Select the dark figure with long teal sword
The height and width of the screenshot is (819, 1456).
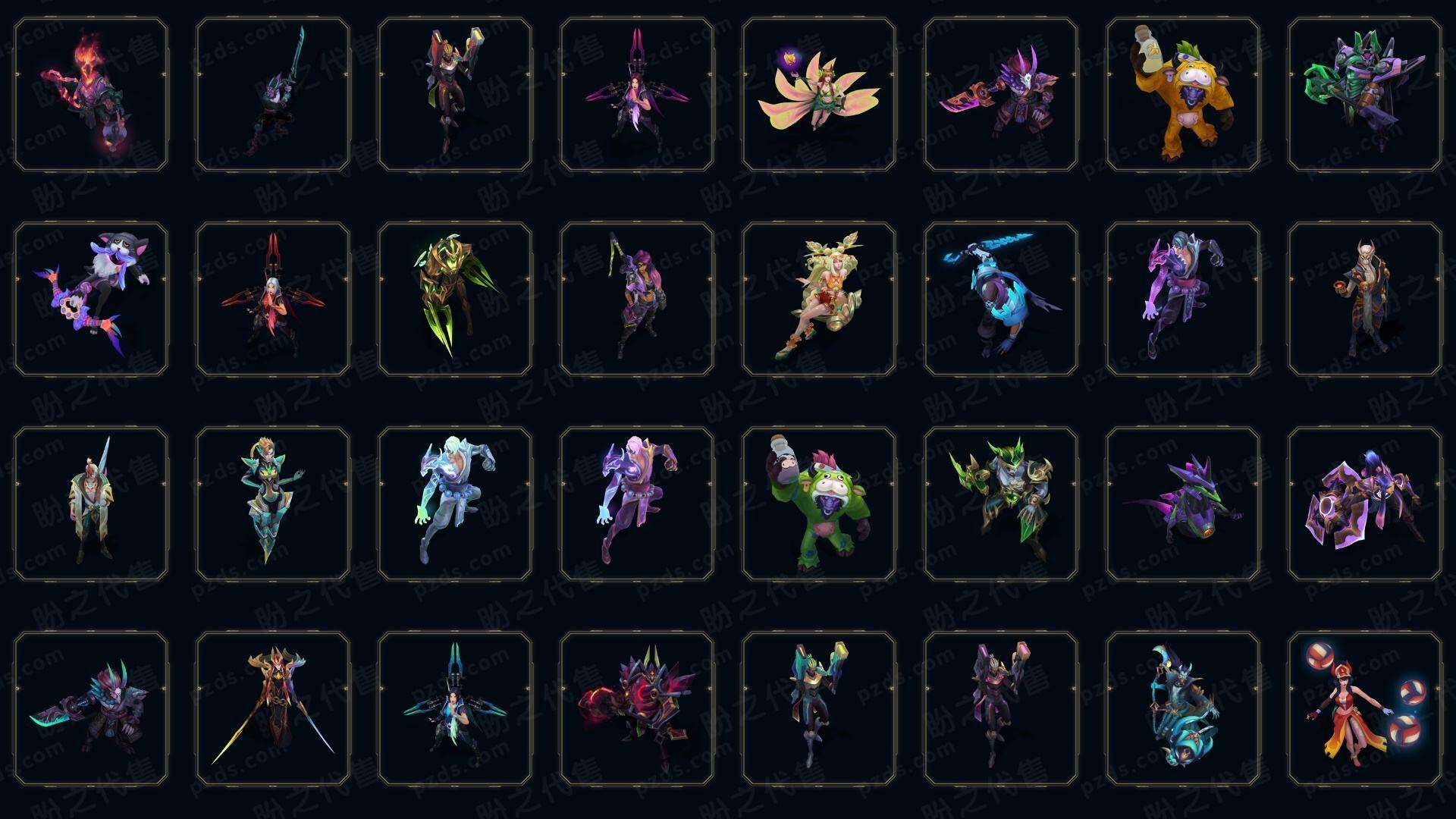[x=273, y=95]
